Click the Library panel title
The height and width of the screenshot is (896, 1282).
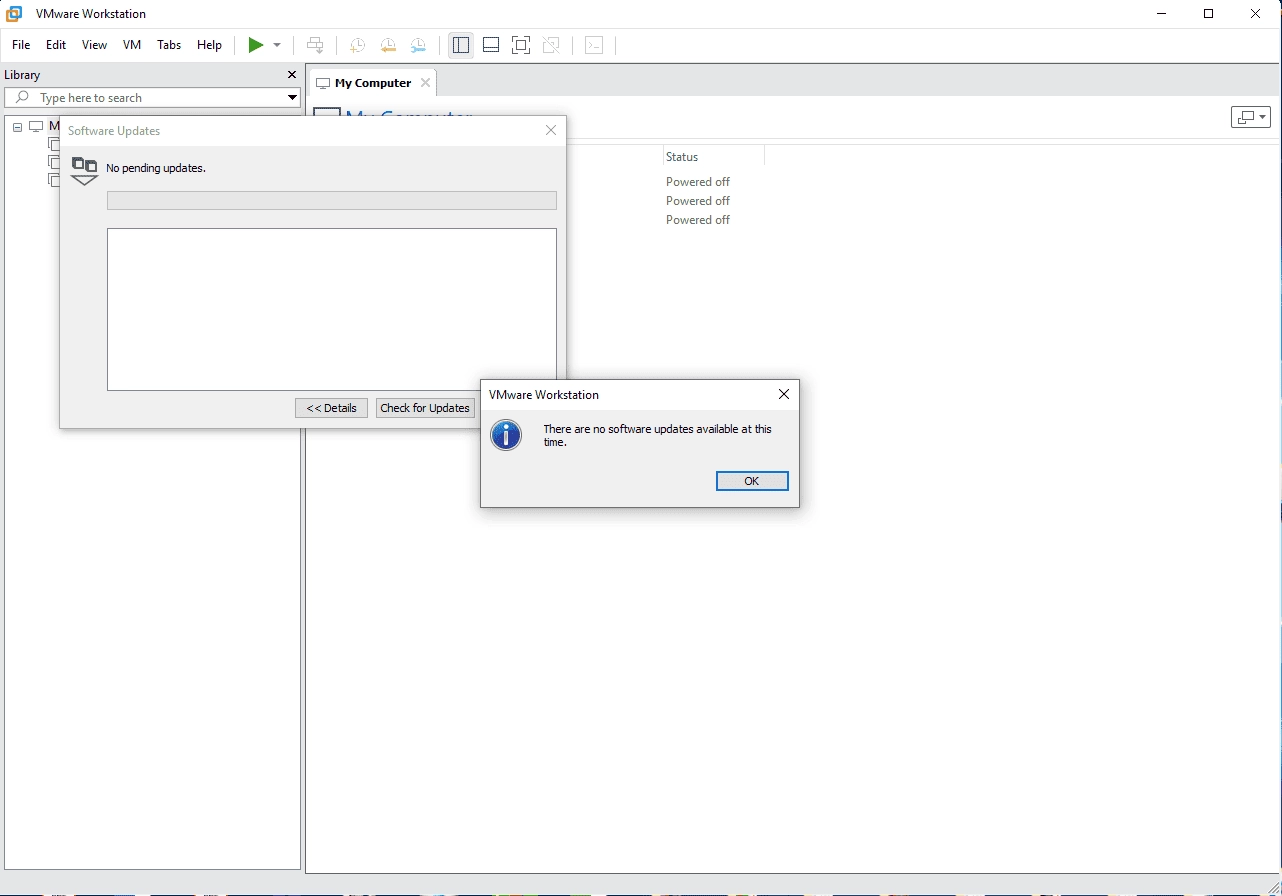[x=22, y=75]
